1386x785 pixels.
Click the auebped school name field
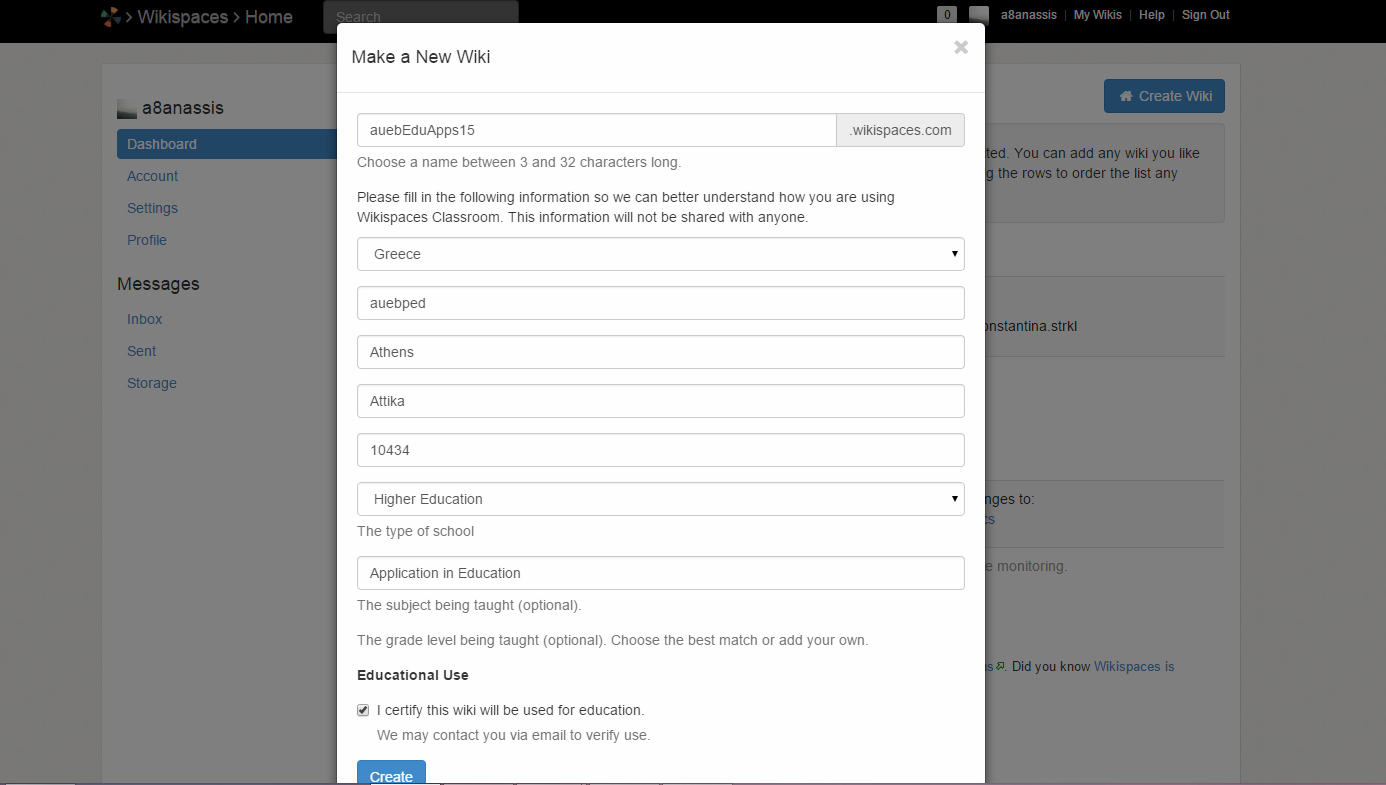pos(660,303)
